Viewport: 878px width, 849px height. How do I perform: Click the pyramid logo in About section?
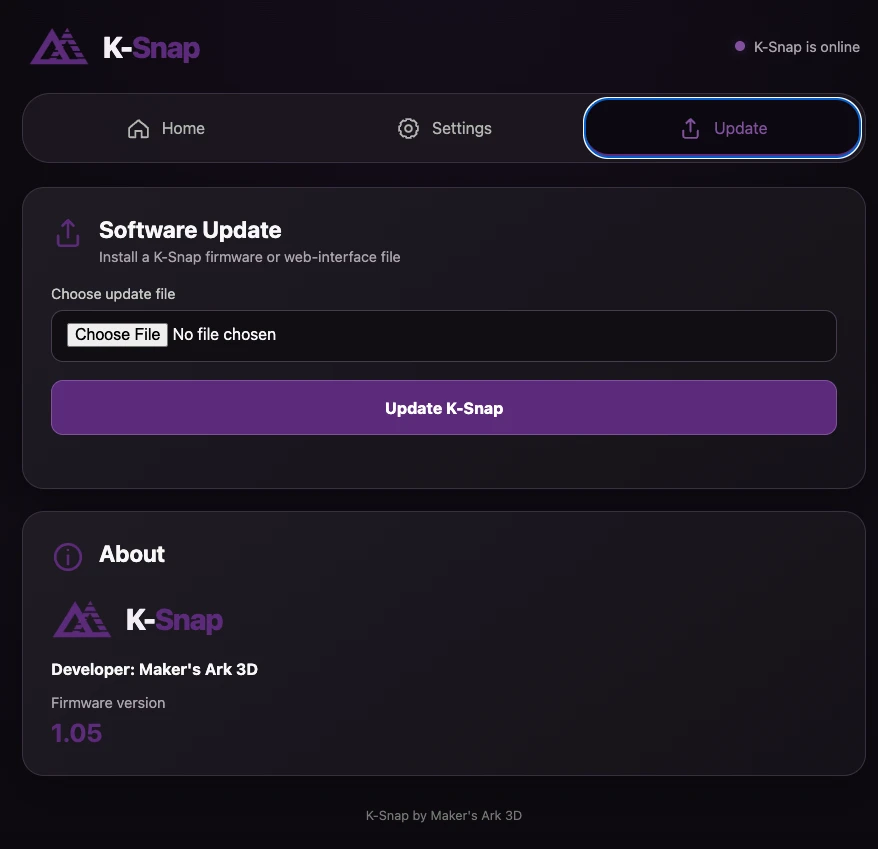click(x=82, y=619)
